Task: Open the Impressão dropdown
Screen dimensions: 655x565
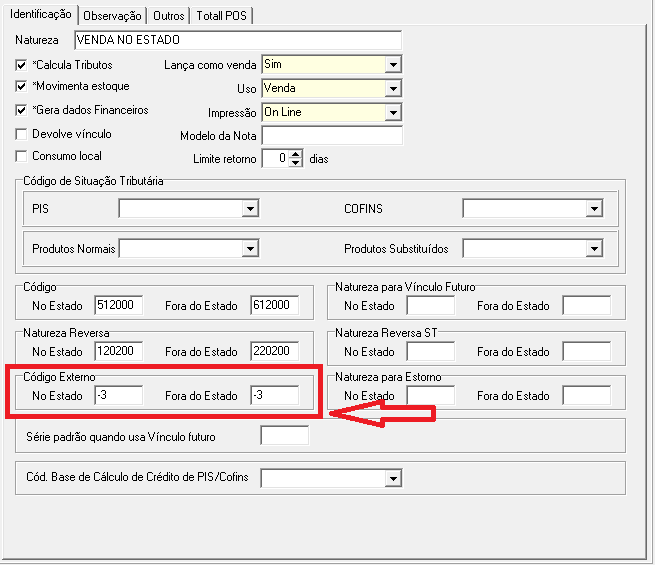Action: (393, 112)
